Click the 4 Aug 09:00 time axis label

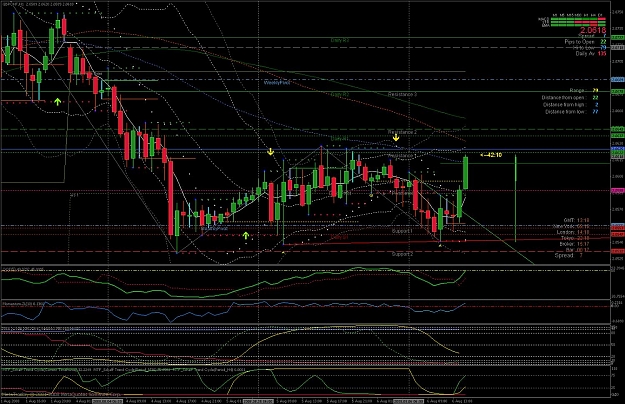(x=137, y=401)
